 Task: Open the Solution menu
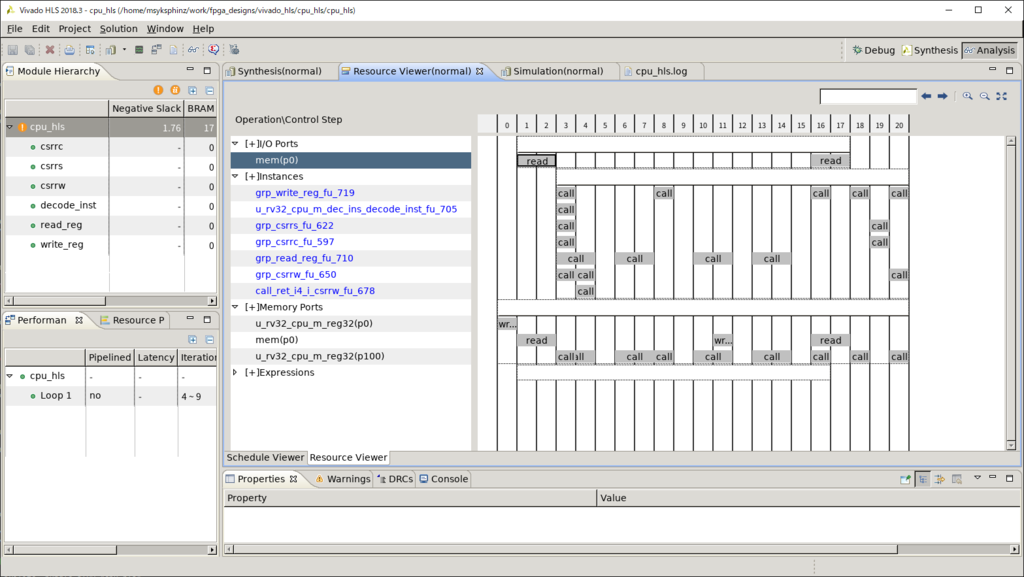(118, 29)
